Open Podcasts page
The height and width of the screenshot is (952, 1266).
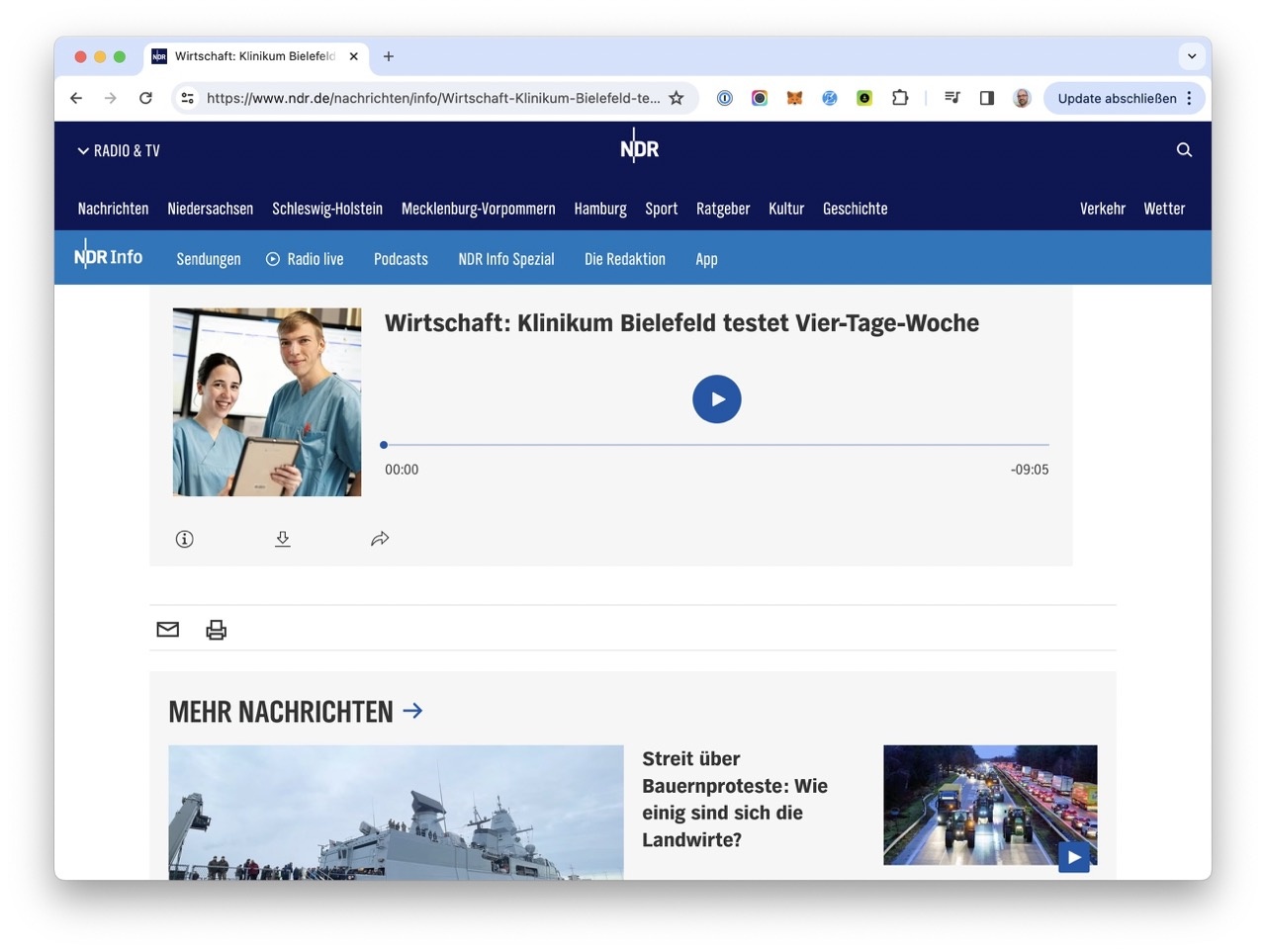[x=401, y=259]
